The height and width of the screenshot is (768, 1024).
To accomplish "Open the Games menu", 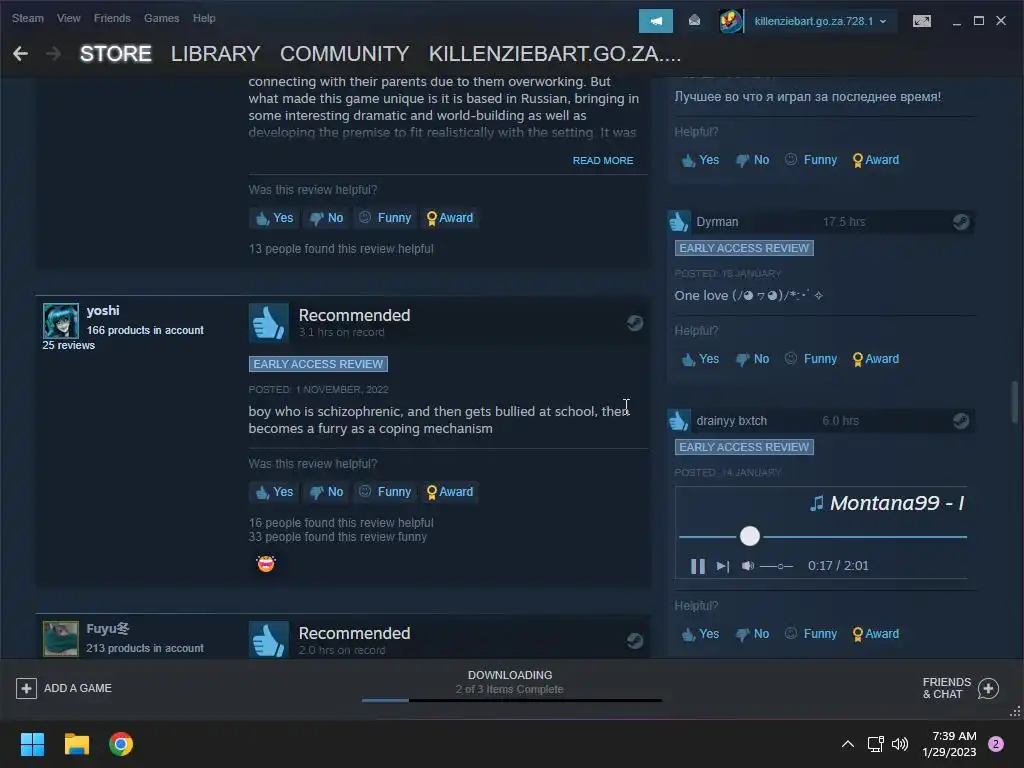I will click(161, 18).
